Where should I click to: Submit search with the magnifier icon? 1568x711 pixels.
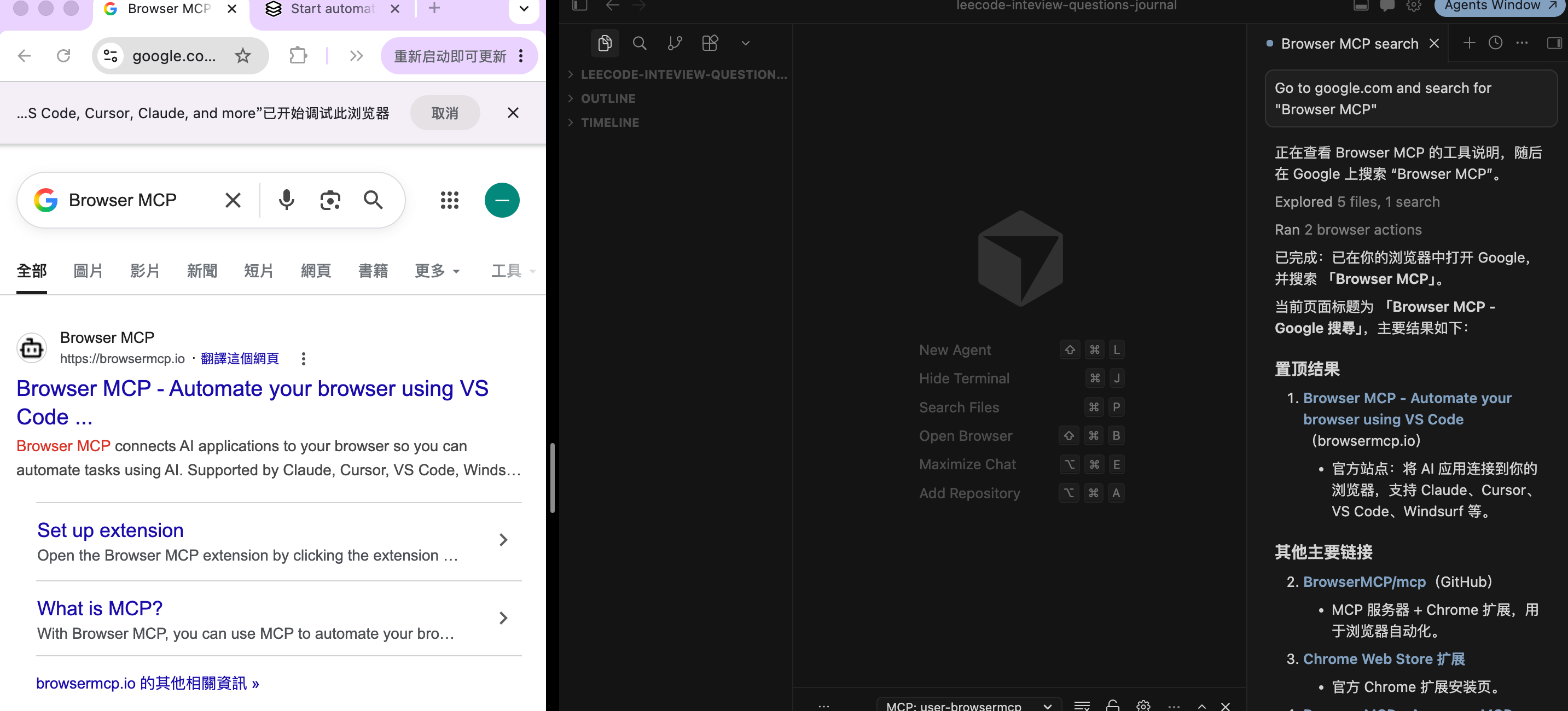pyautogui.click(x=373, y=200)
